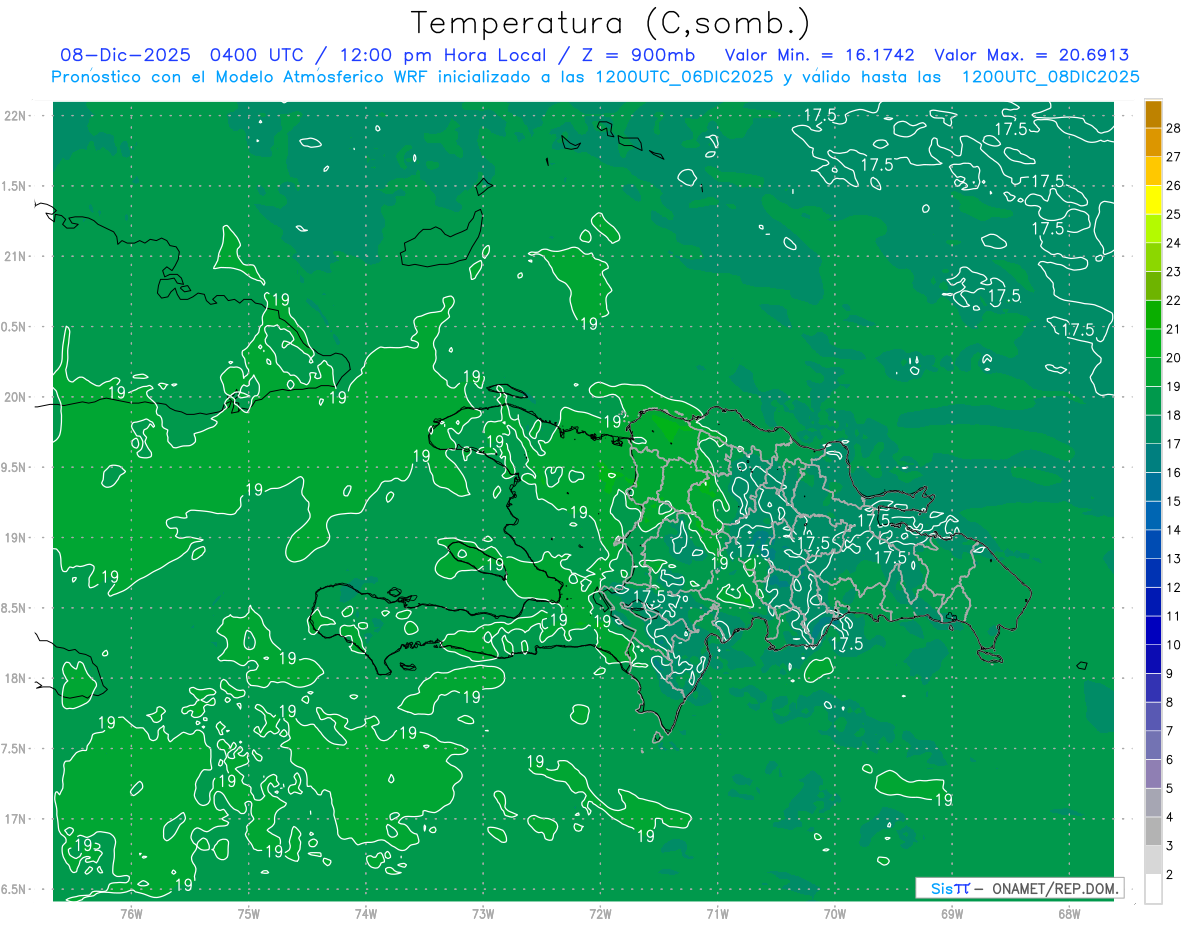Screen dimensions: 1200x927
Task: Click the "17N" latitude axis label
Action: (15, 820)
